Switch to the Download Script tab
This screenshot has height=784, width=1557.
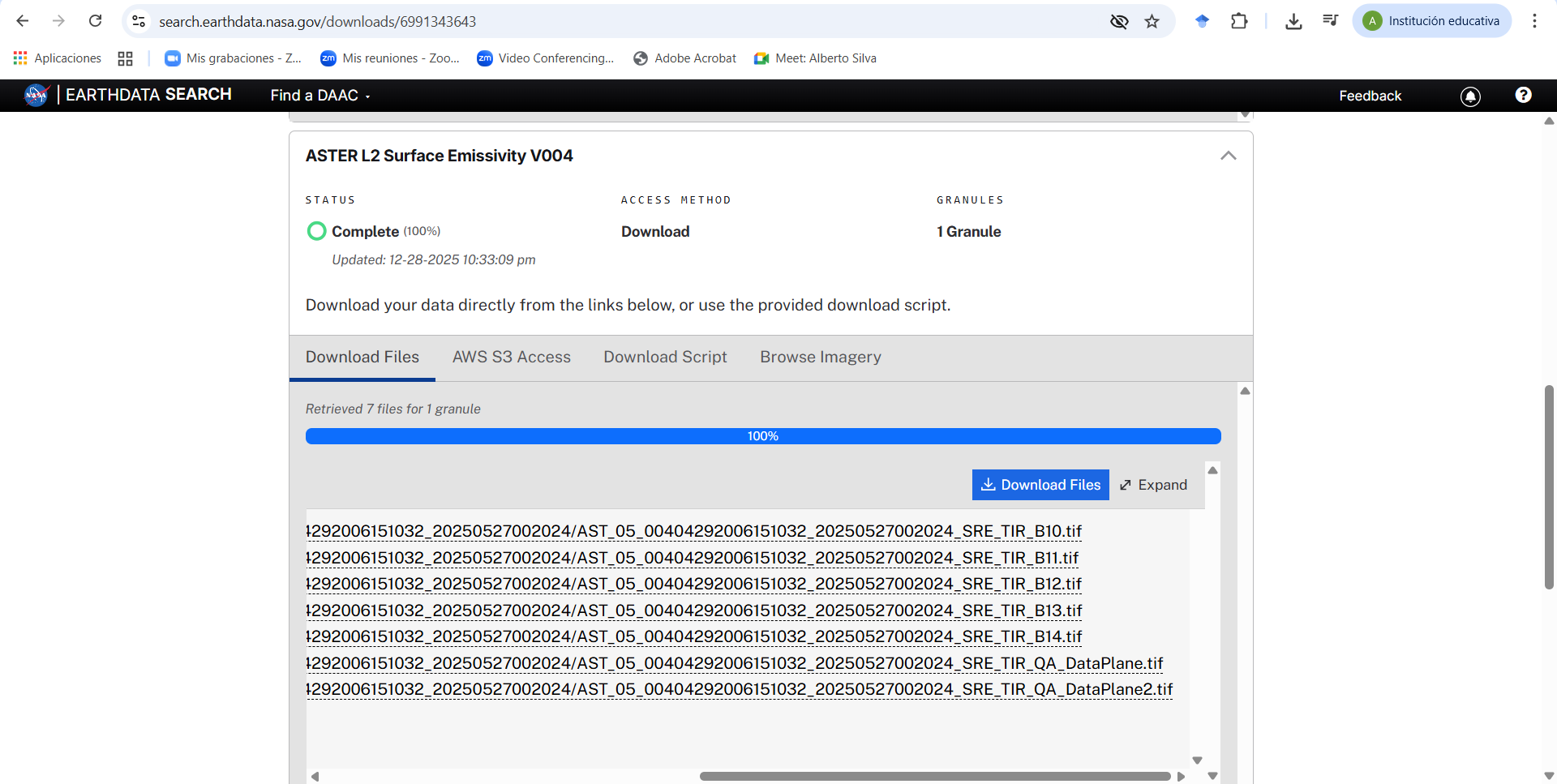point(665,358)
